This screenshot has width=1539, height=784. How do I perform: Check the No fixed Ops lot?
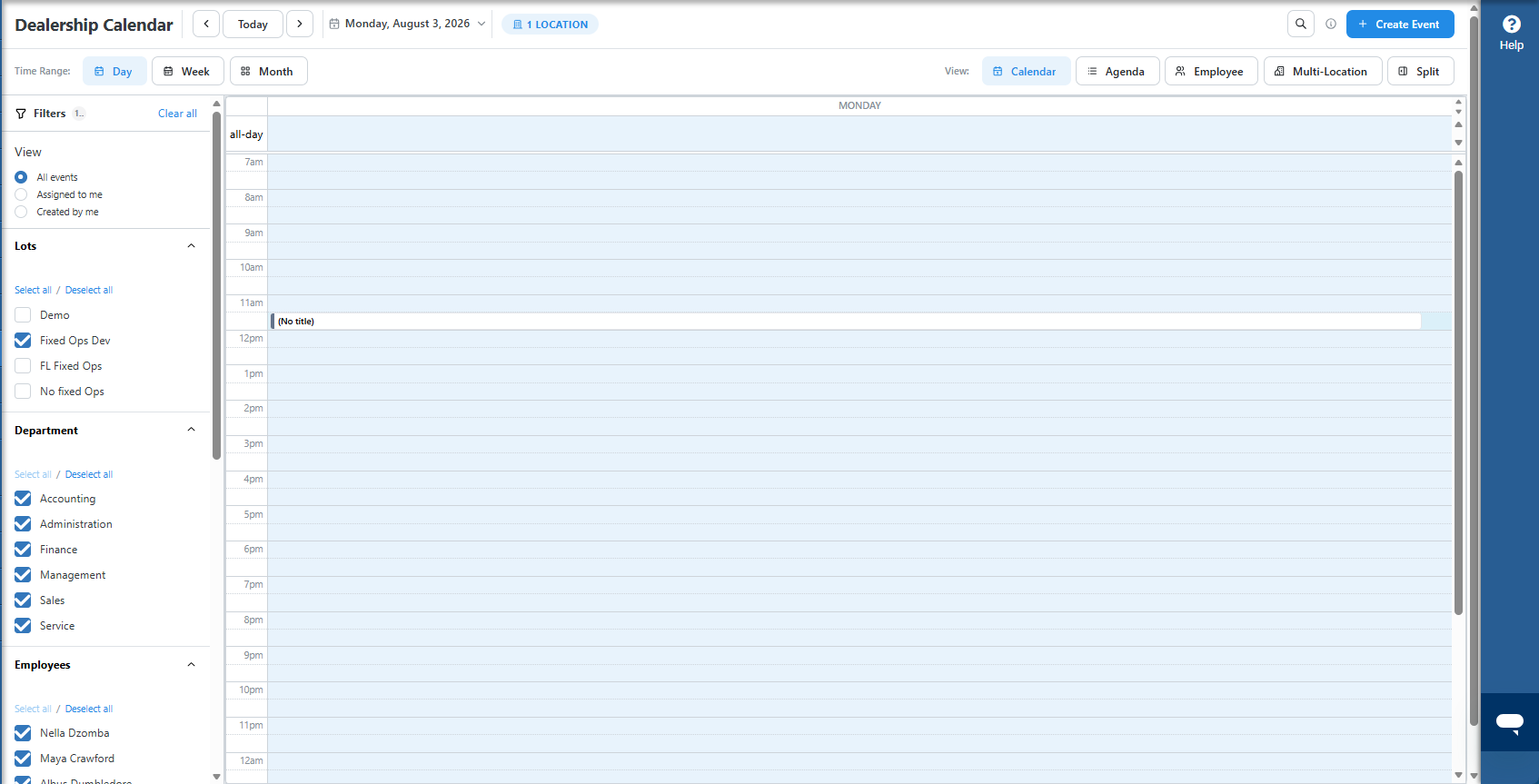click(23, 392)
